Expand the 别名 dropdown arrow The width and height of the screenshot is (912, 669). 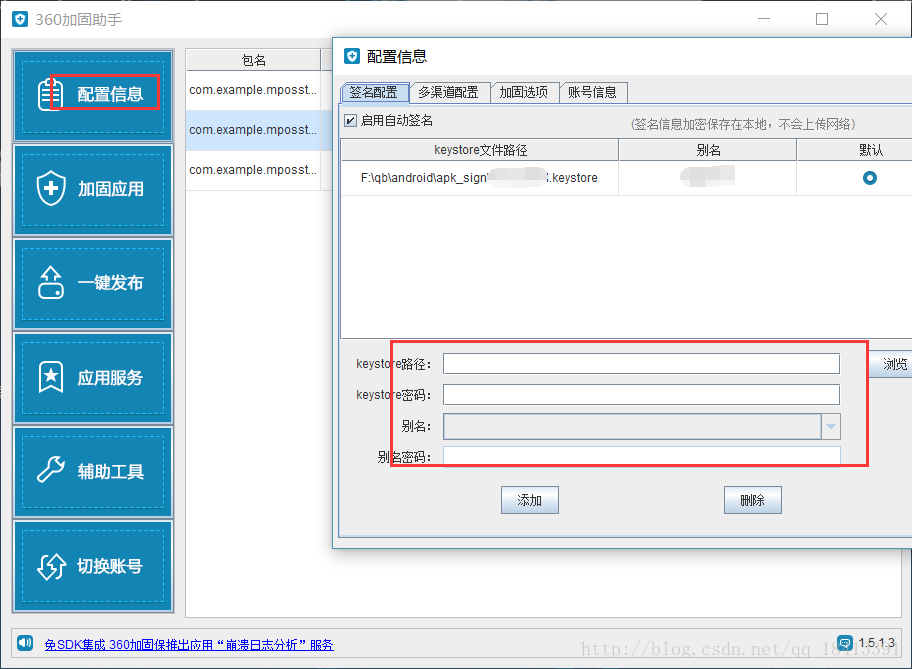point(831,426)
